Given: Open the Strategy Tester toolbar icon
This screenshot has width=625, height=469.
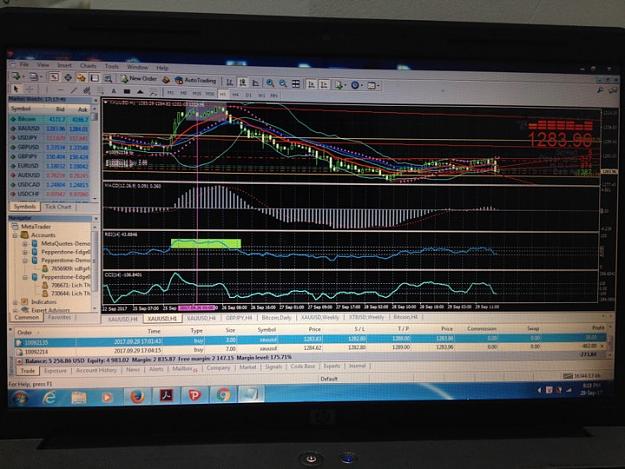Looking at the screenshot, I should click(108, 78).
